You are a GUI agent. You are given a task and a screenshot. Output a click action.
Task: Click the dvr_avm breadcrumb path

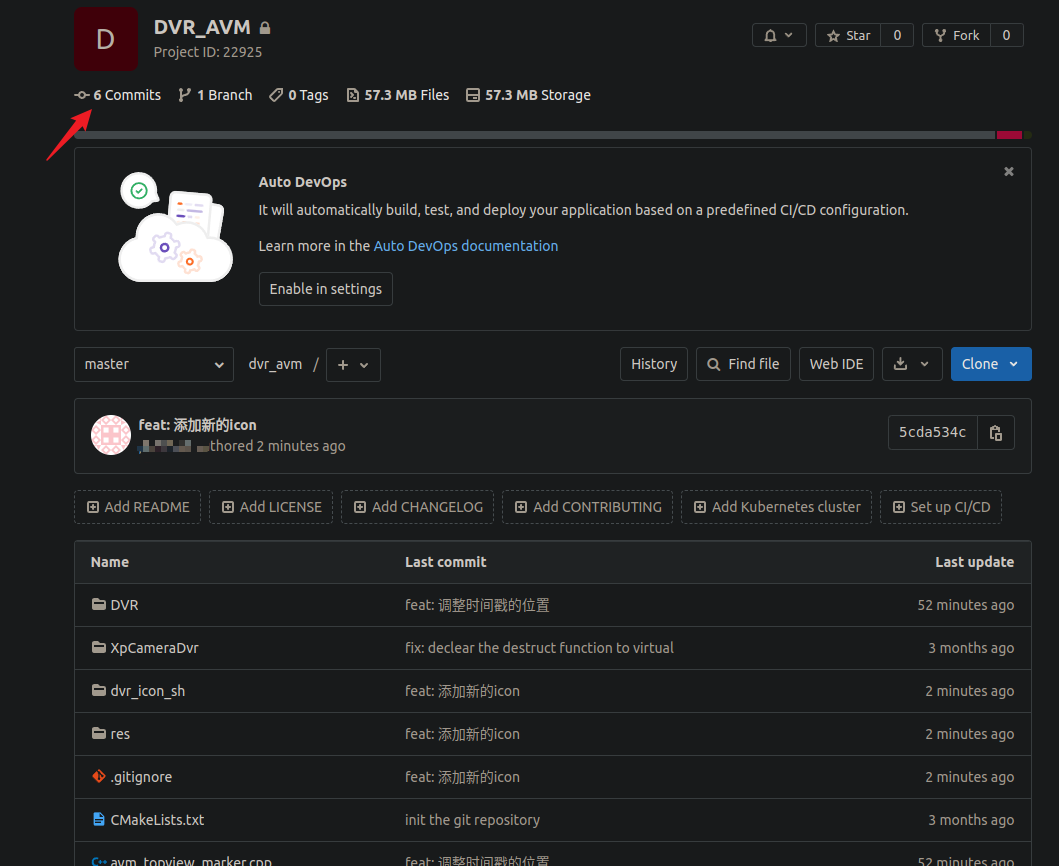coord(275,364)
